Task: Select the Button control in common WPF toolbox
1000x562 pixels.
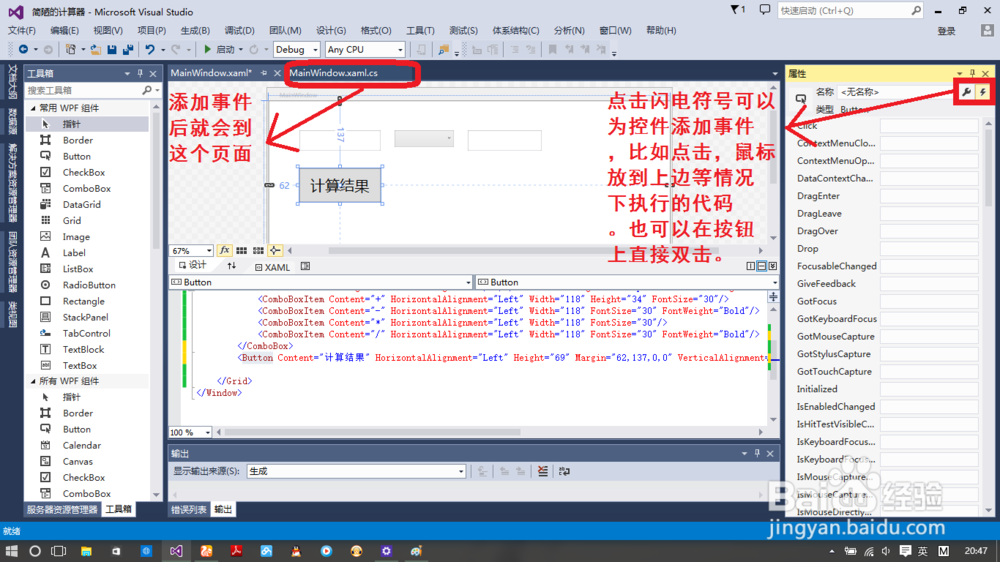Action: [x=76, y=156]
